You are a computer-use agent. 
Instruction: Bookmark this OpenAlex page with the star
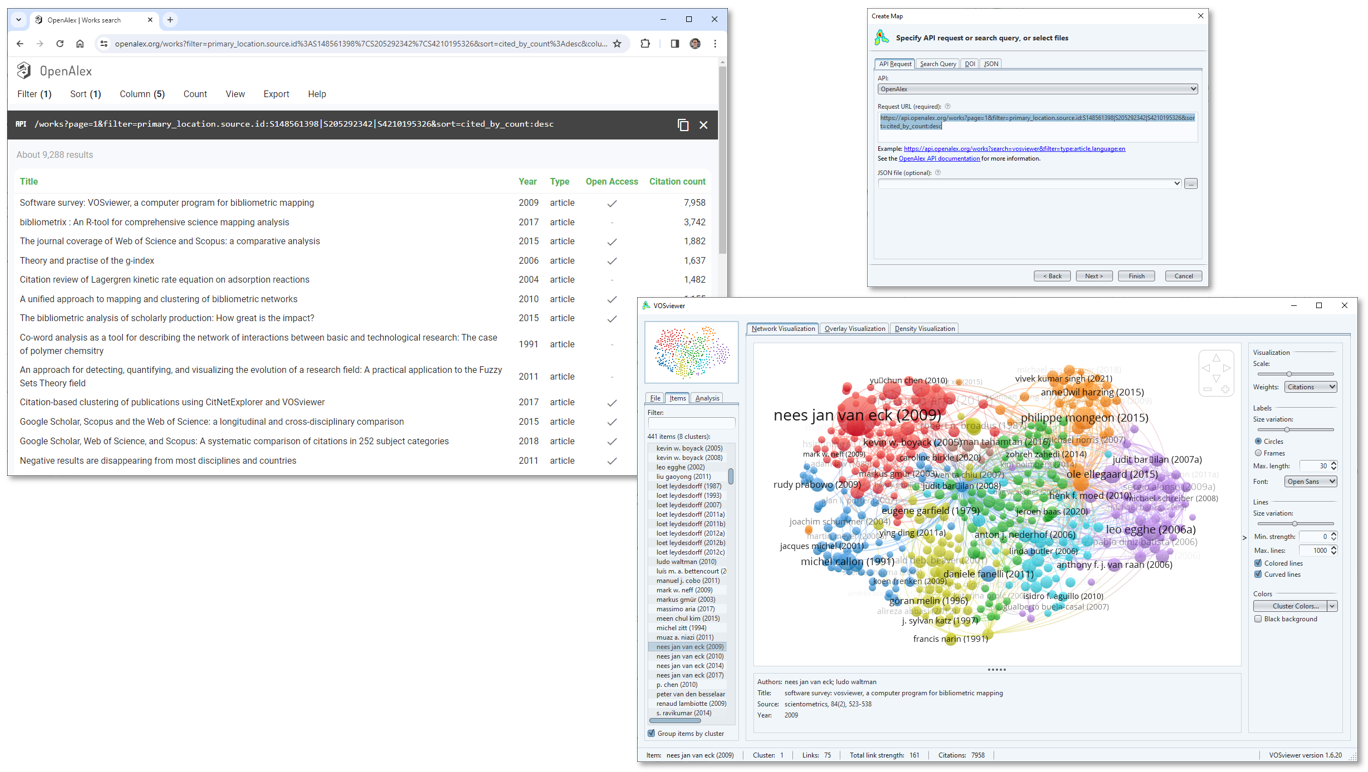click(x=617, y=44)
